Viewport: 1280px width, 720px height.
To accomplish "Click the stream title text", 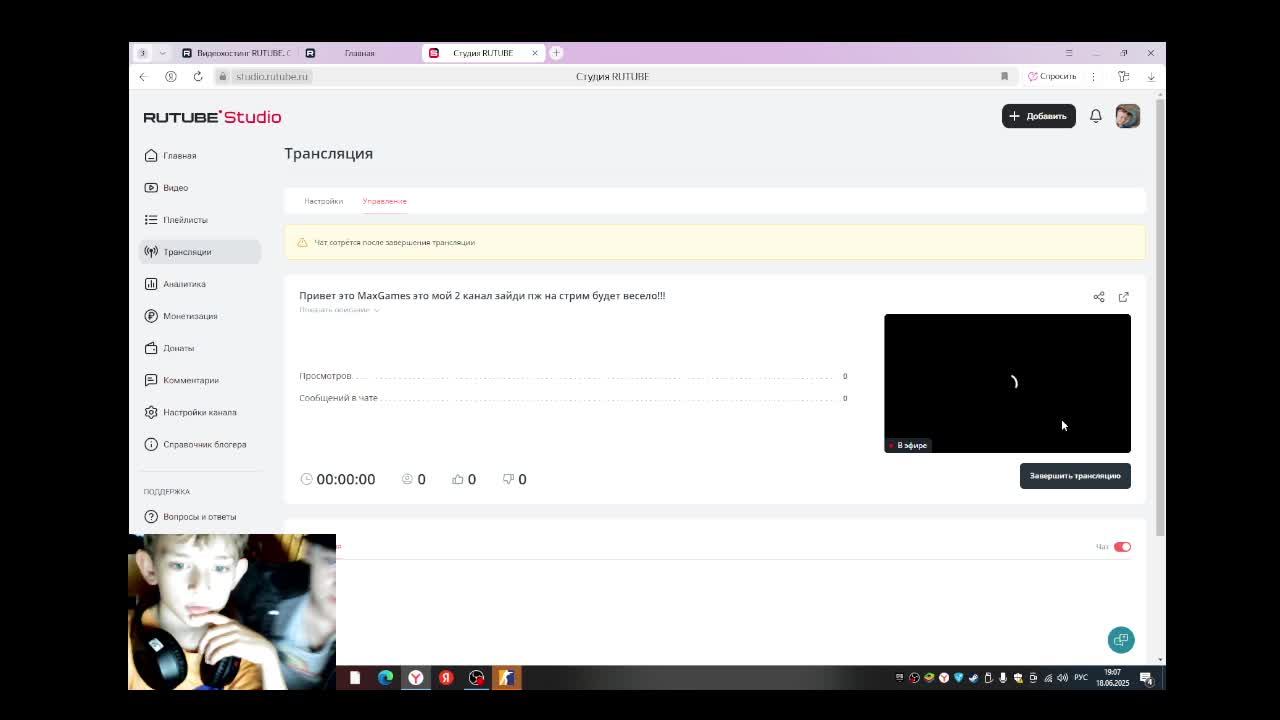I will click(x=482, y=296).
